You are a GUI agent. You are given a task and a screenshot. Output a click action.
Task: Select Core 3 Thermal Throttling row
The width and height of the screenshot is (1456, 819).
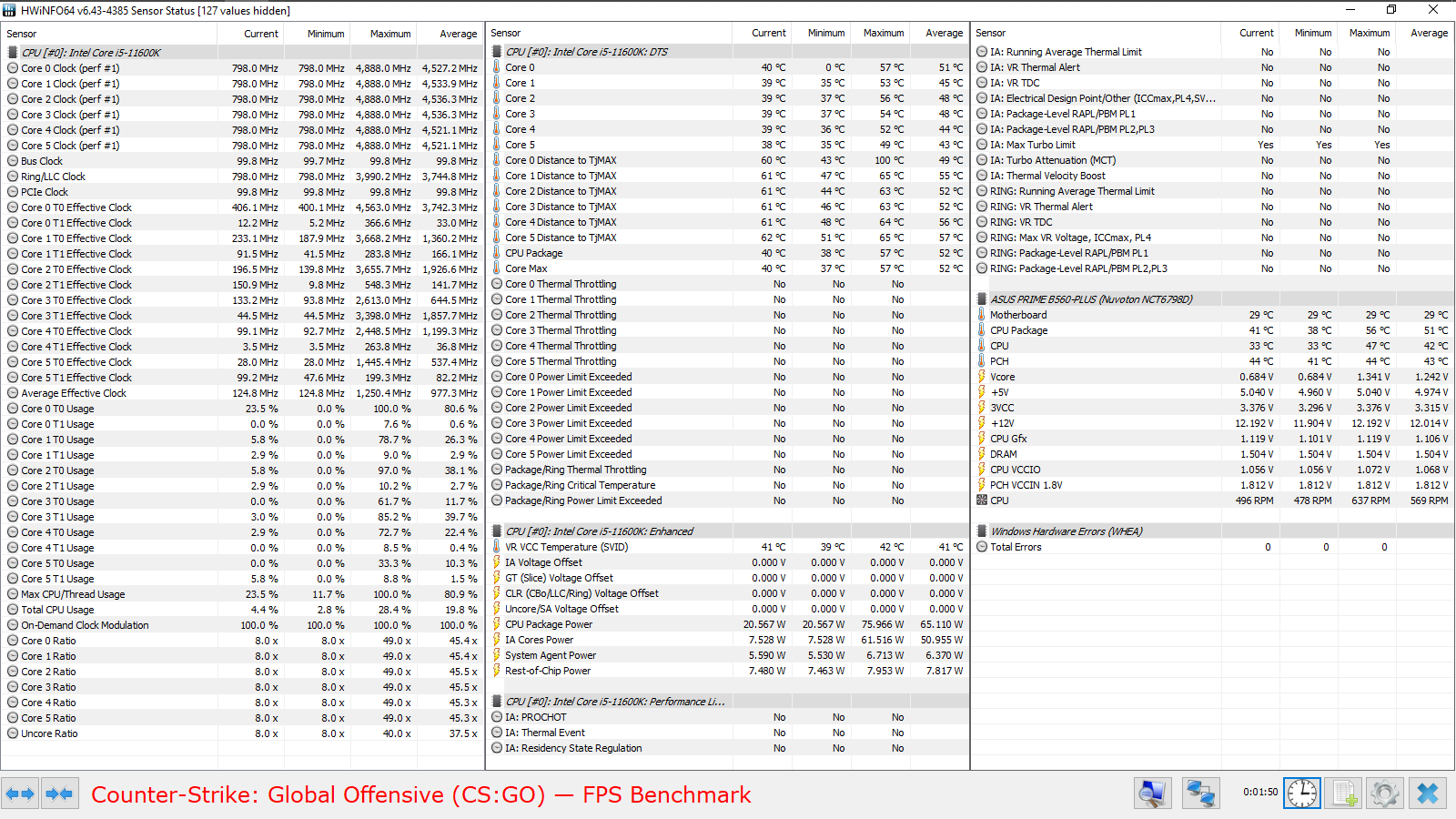tap(728, 330)
